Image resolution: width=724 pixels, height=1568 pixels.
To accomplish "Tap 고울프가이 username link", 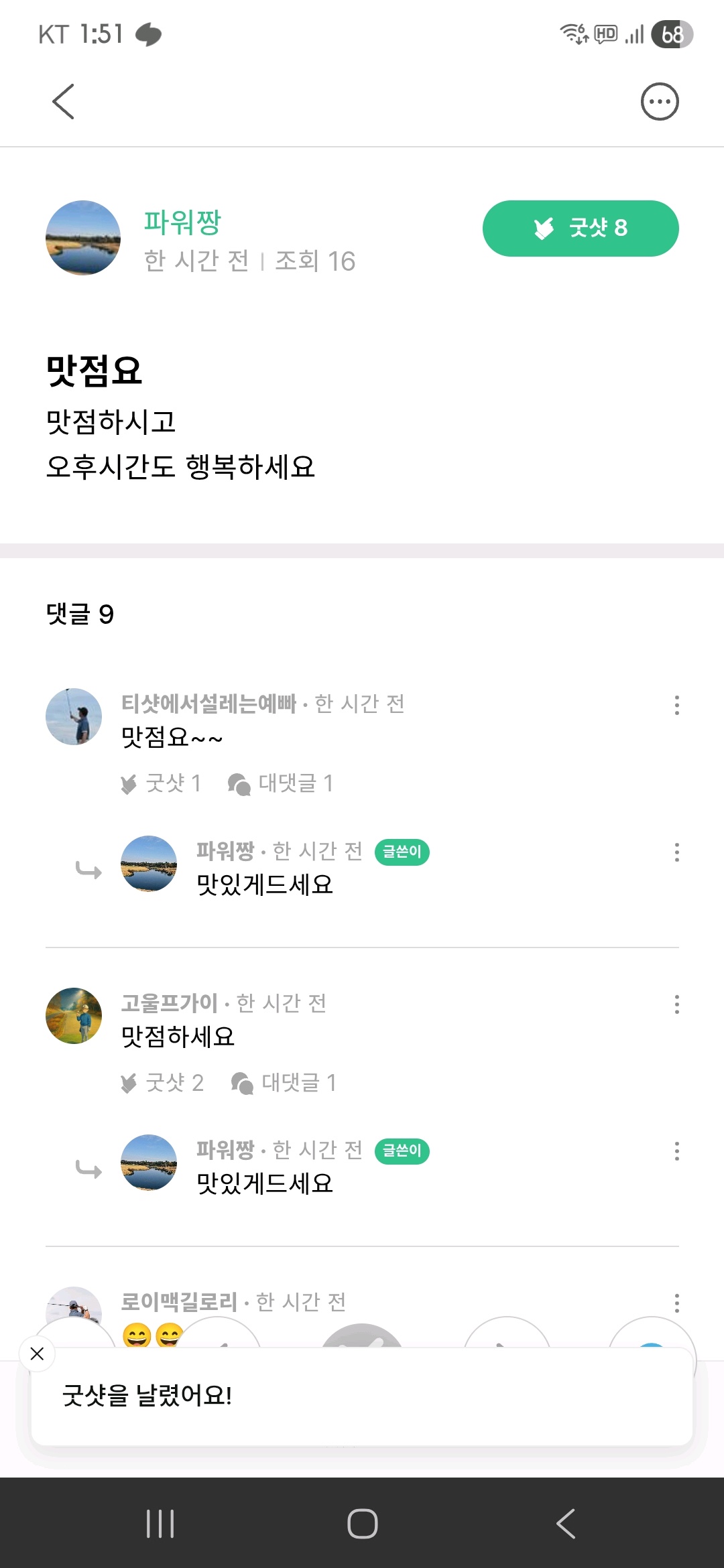I will pyautogui.click(x=169, y=1003).
